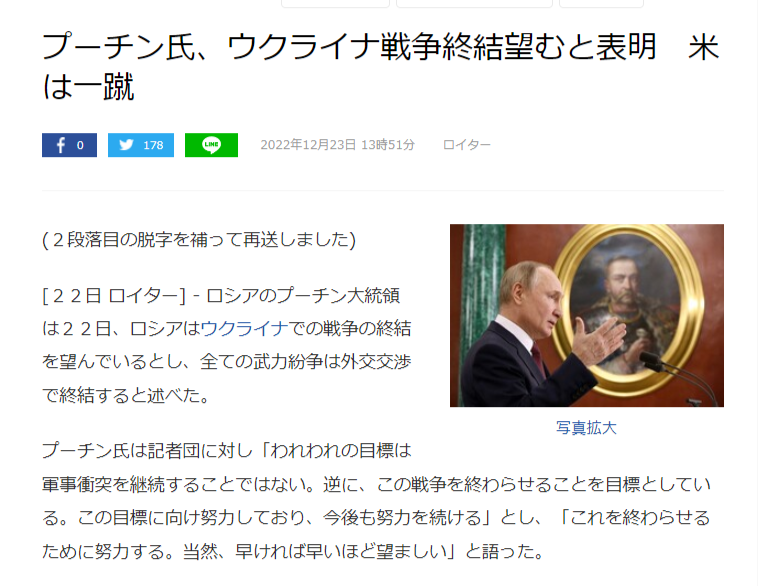Share the article via the Facebook icon
The image size is (758, 586).
(61, 145)
